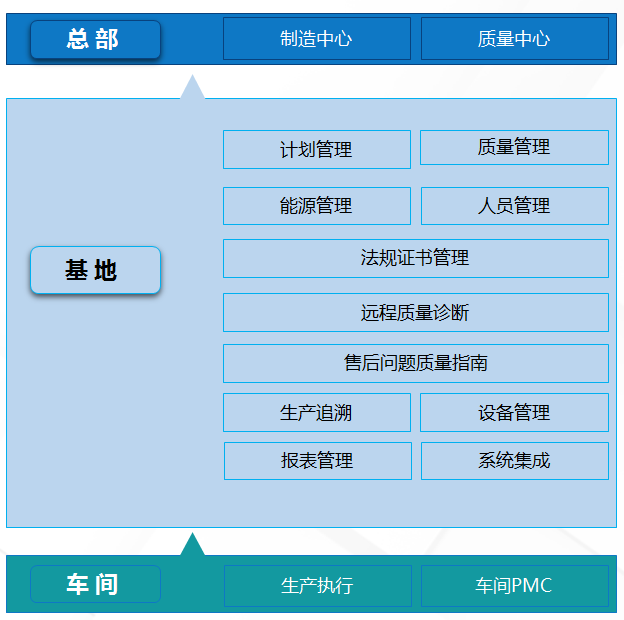Click the 远程质量诊断 wide box

416,312
